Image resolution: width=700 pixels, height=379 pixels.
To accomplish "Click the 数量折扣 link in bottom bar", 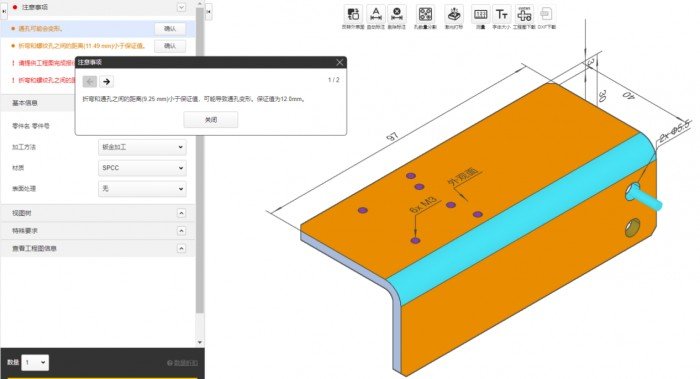I will (182, 363).
